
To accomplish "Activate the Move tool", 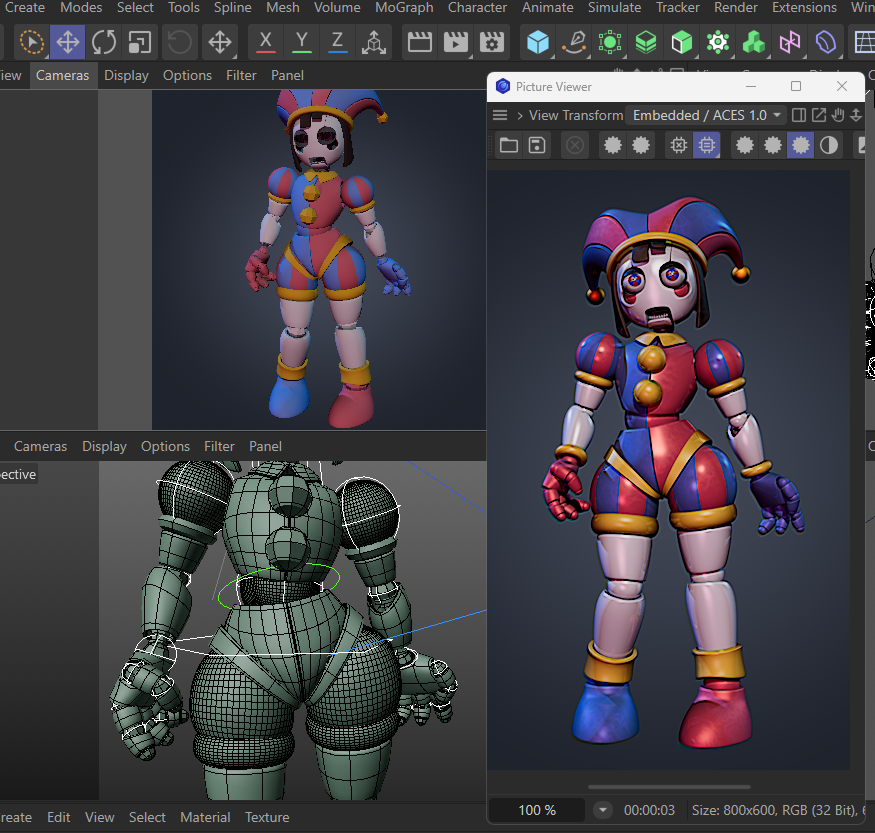I will 68,42.
